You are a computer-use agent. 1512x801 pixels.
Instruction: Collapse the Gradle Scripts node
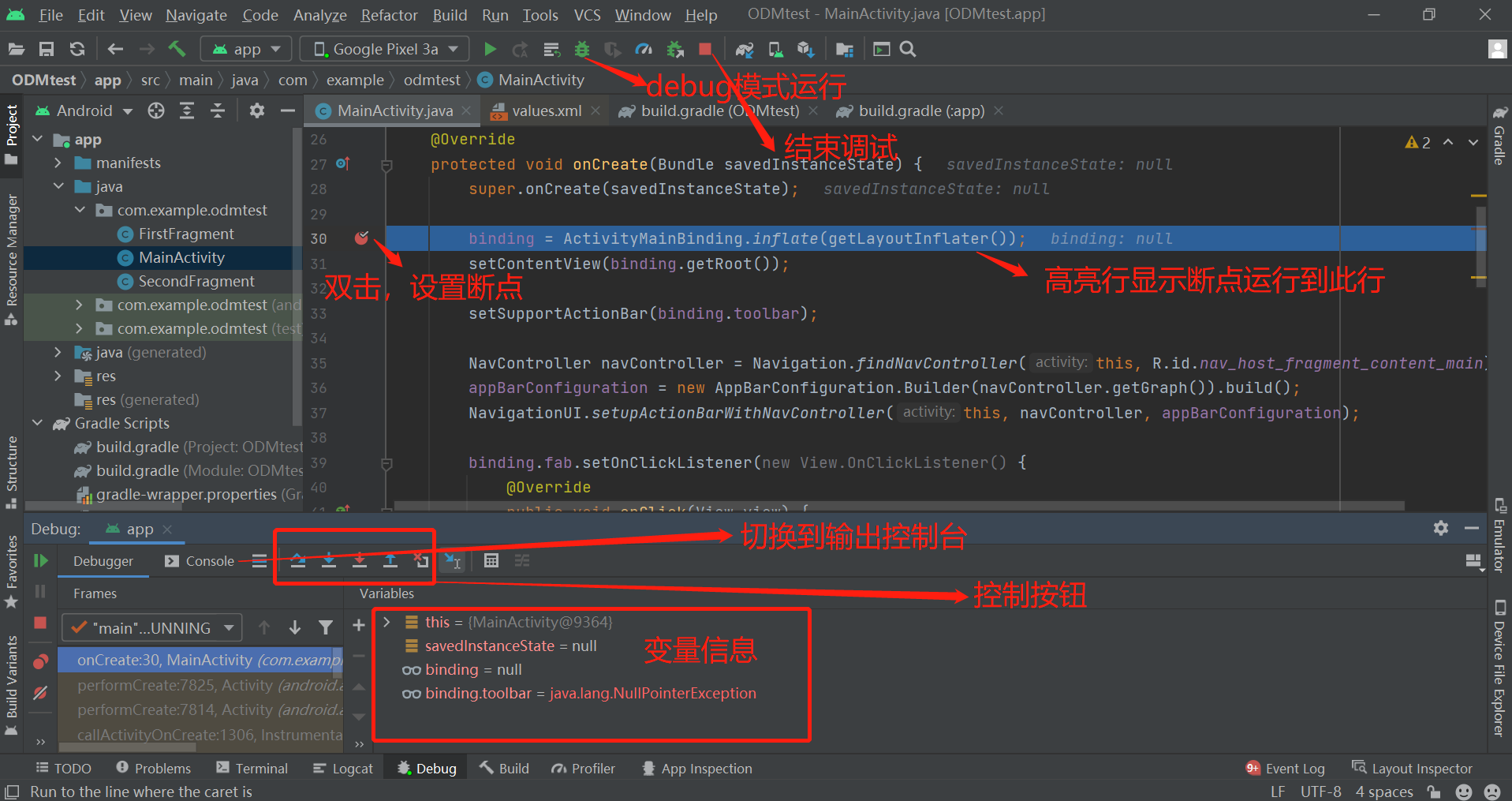[x=37, y=424]
